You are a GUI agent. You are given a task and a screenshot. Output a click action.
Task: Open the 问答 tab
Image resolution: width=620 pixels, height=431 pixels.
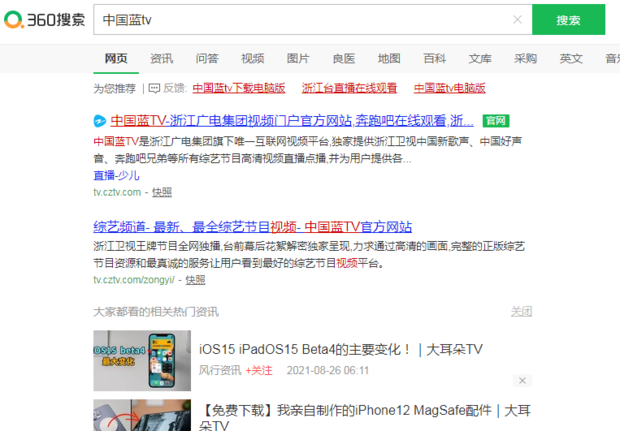pyautogui.click(x=207, y=59)
